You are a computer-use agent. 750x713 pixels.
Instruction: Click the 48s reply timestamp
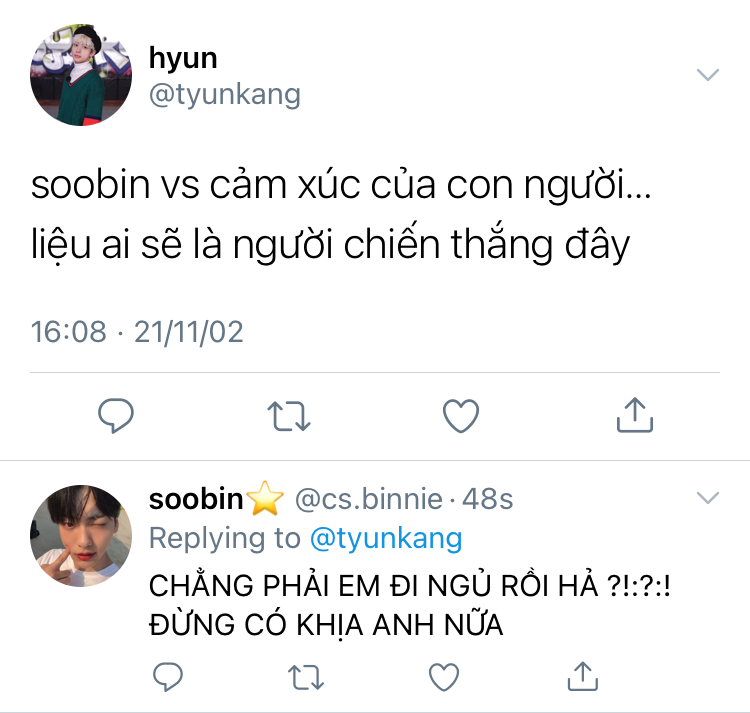(487, 499)
